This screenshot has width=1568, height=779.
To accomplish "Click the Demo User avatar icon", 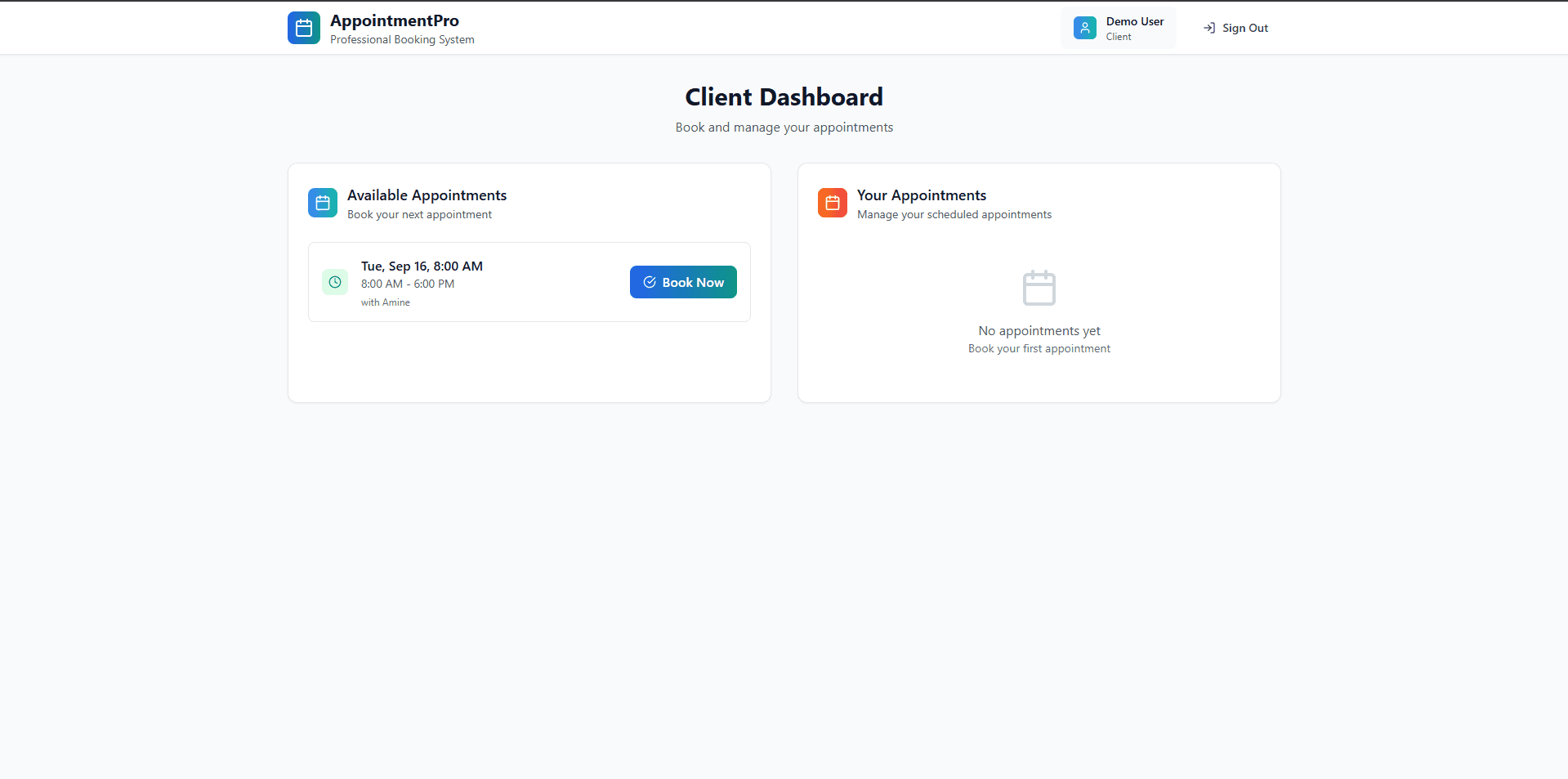I will tap(1085, 28).
